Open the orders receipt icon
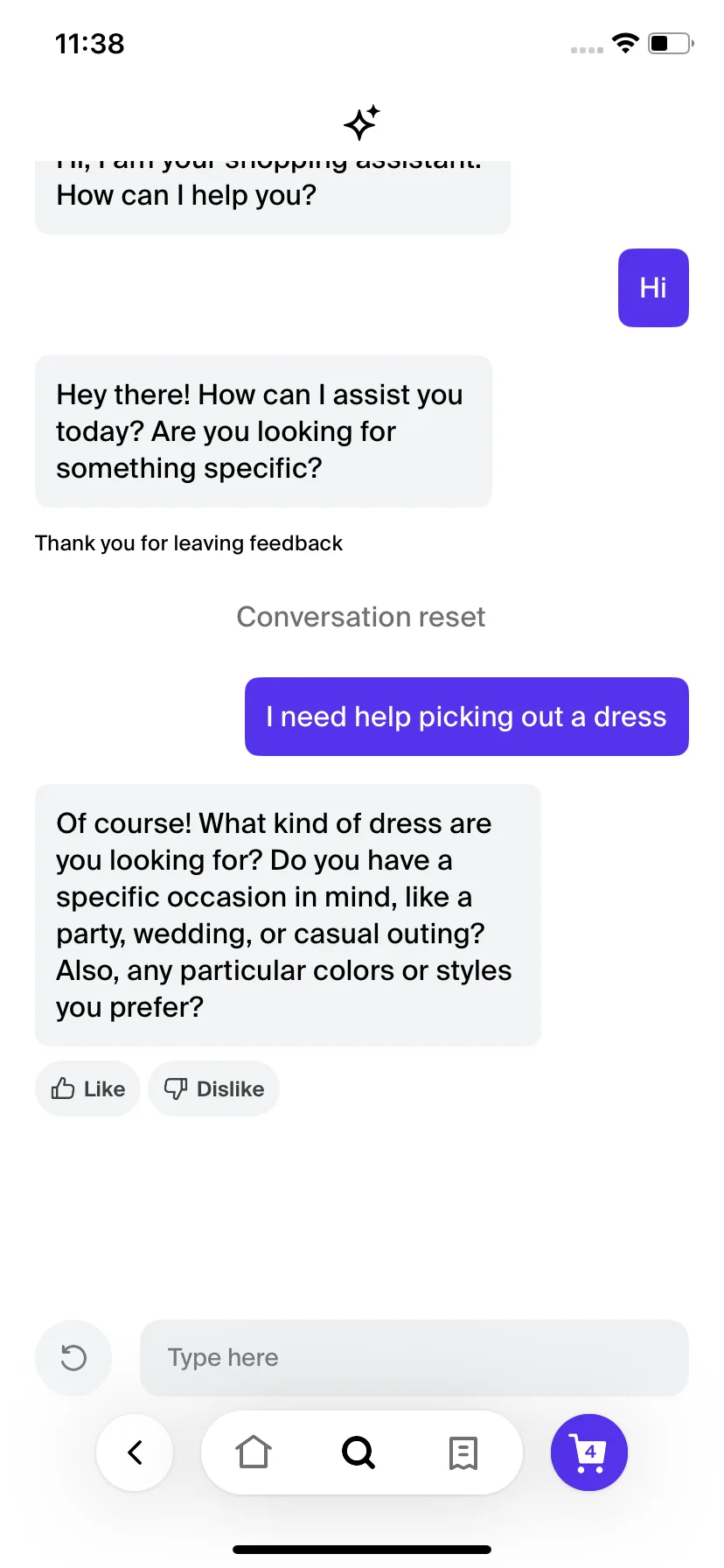 point(463,1452)
